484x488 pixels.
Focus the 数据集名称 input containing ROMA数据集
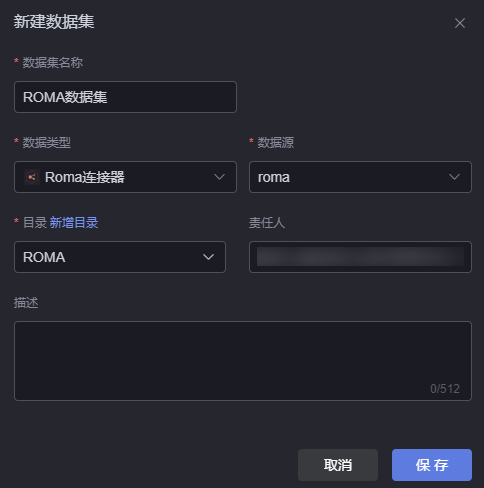125,97
